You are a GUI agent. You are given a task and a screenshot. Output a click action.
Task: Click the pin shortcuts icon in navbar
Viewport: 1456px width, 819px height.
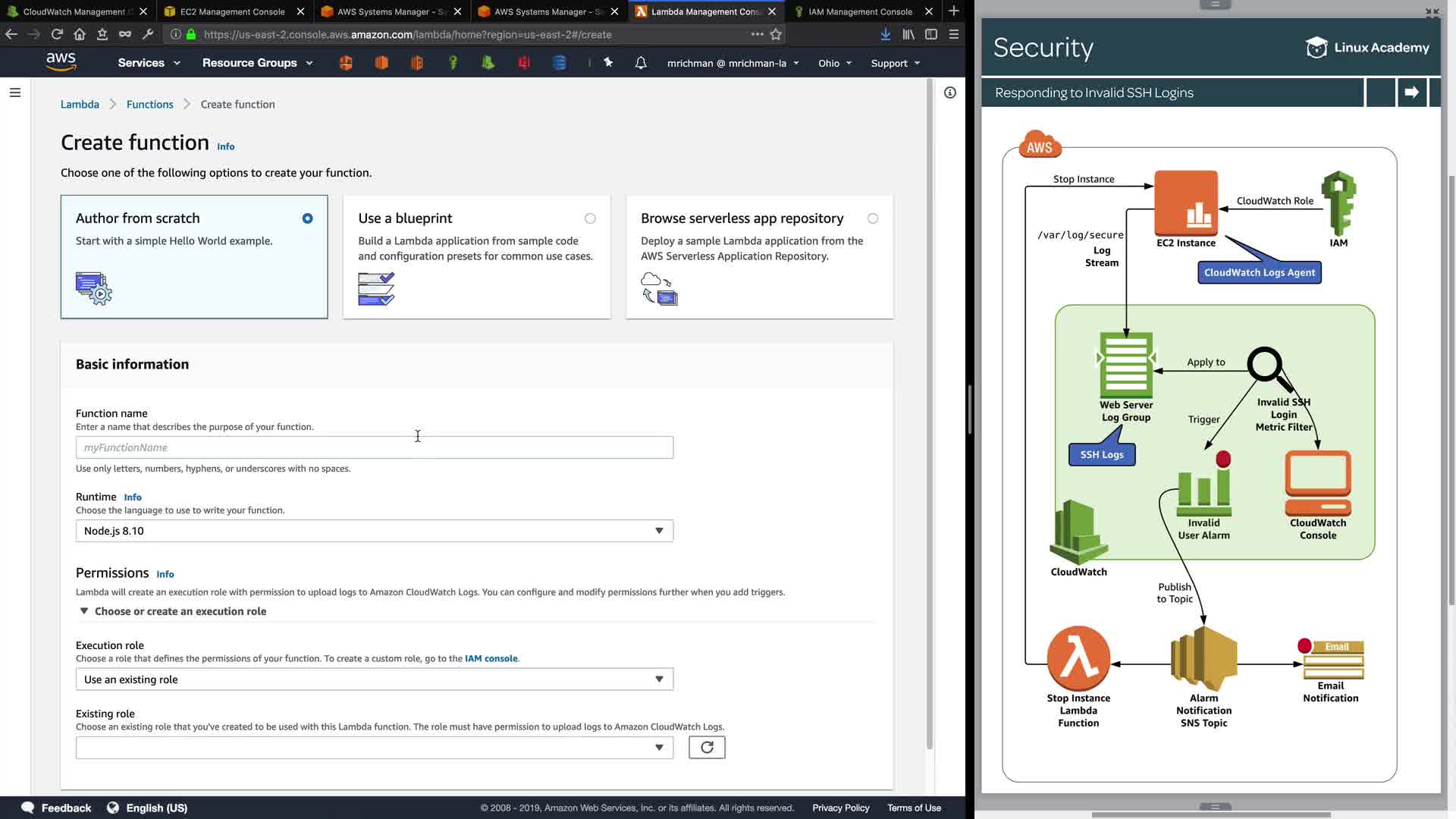click(608, 63)
